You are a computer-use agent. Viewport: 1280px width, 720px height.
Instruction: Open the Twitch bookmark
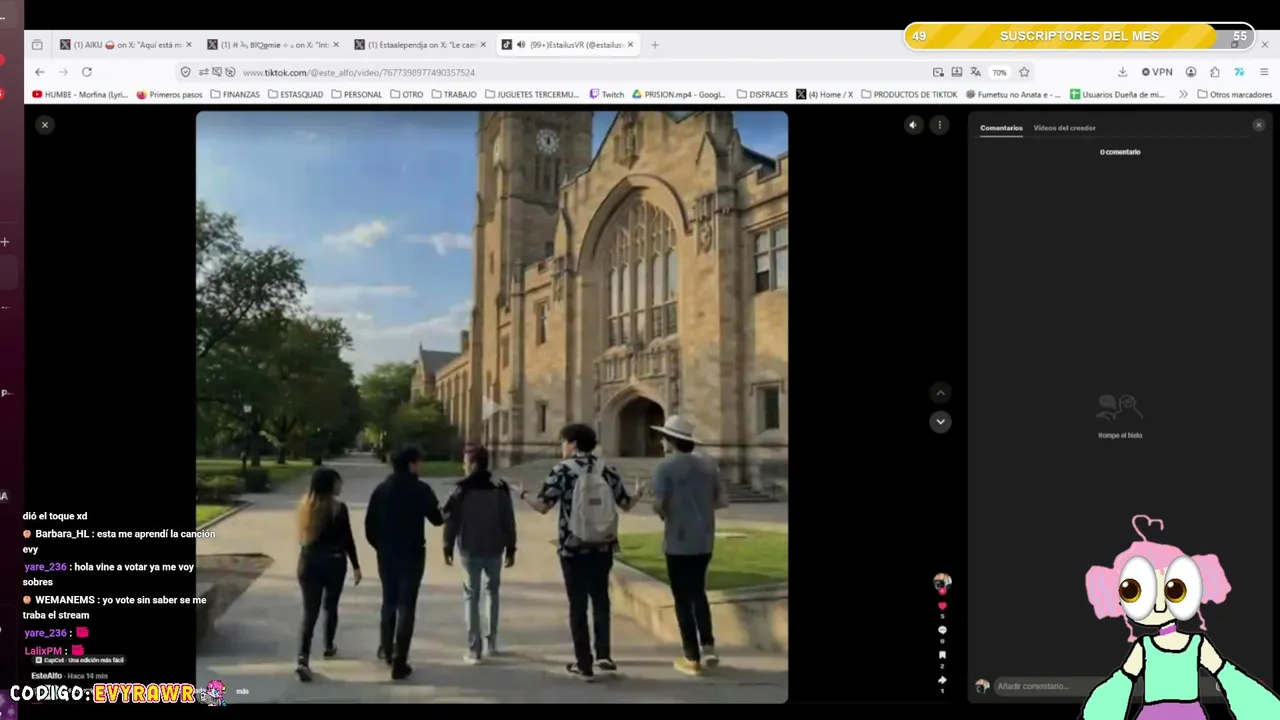606,95
